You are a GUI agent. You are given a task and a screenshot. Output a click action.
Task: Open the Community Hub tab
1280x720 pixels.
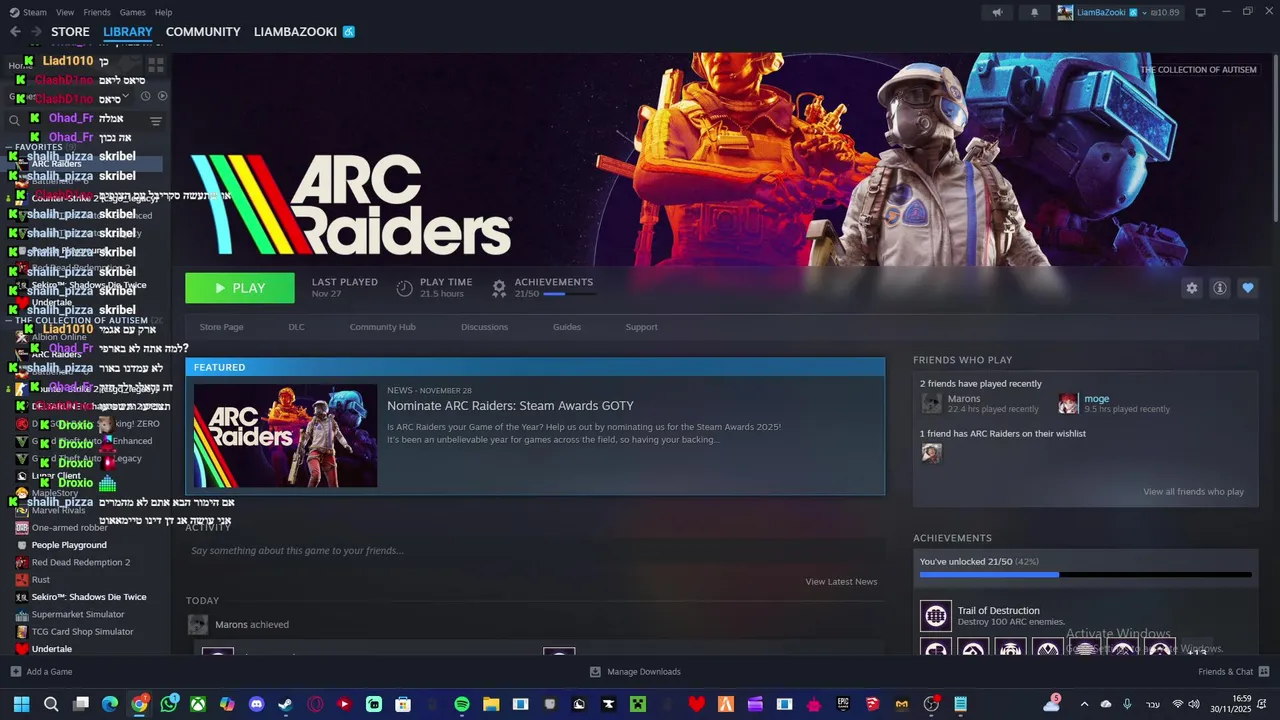point(382,327)
